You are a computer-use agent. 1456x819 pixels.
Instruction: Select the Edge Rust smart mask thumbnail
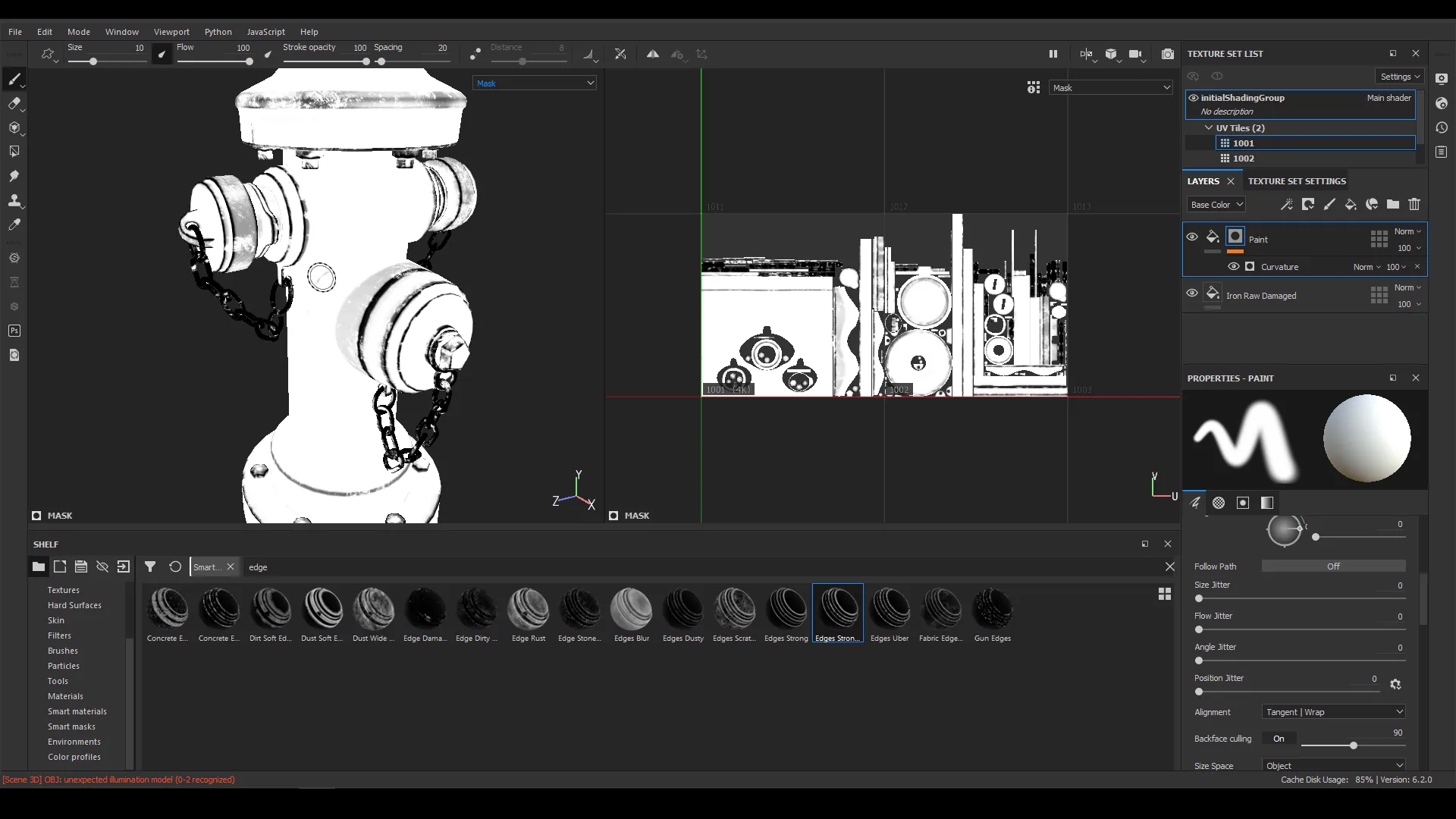coord(529,614)
